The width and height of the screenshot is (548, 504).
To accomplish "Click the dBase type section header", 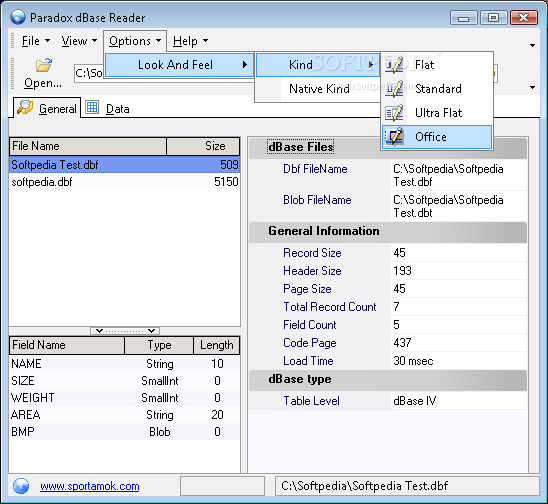I will (x=388, y=380).
